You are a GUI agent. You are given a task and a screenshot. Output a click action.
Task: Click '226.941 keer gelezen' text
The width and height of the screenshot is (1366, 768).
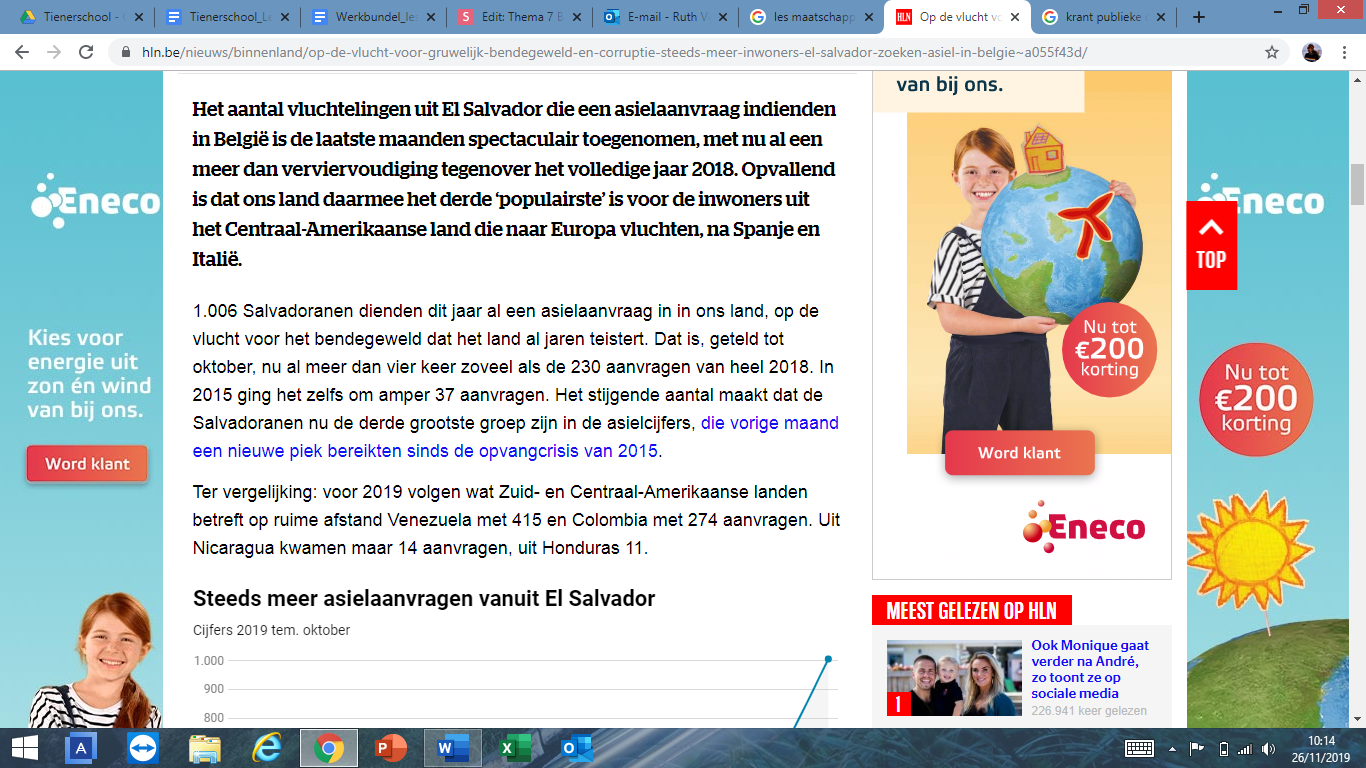(x=1089, y=711)
